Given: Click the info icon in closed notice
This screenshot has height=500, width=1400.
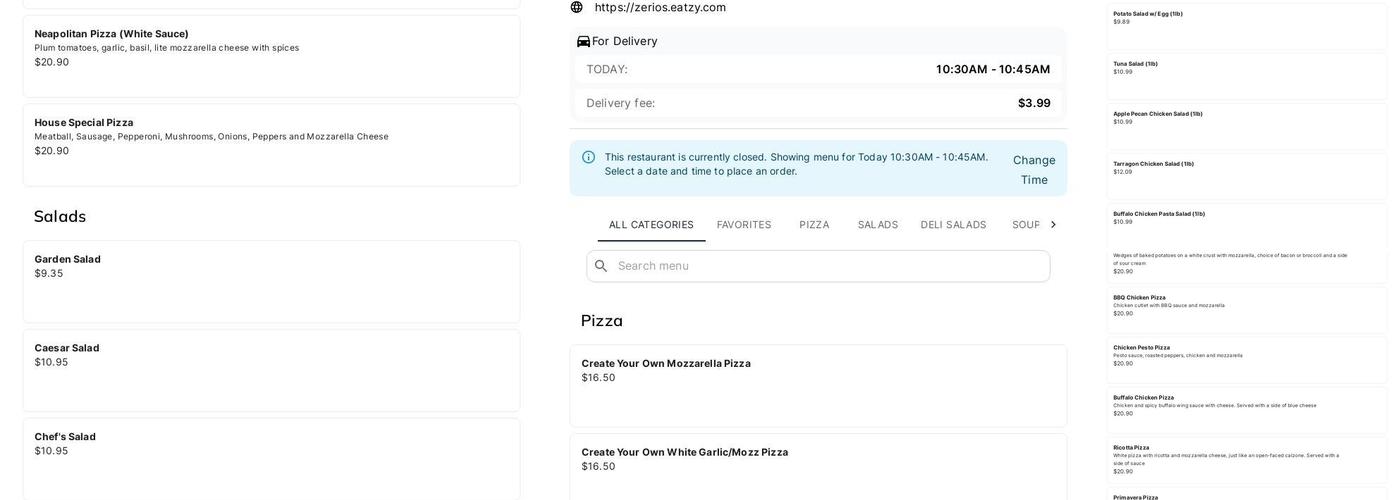Looking at the screenshot, I should coord(589,157).
